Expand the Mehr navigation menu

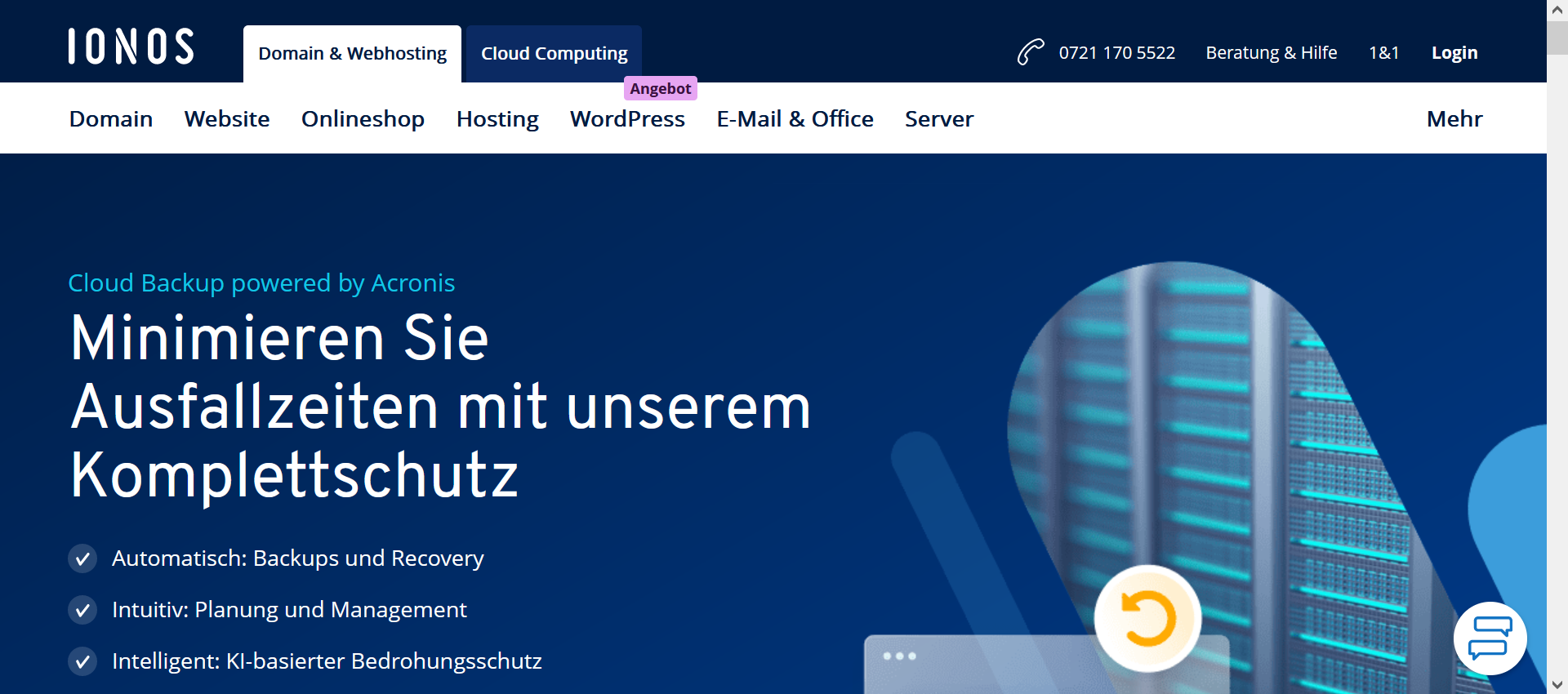coord(1454,119)
